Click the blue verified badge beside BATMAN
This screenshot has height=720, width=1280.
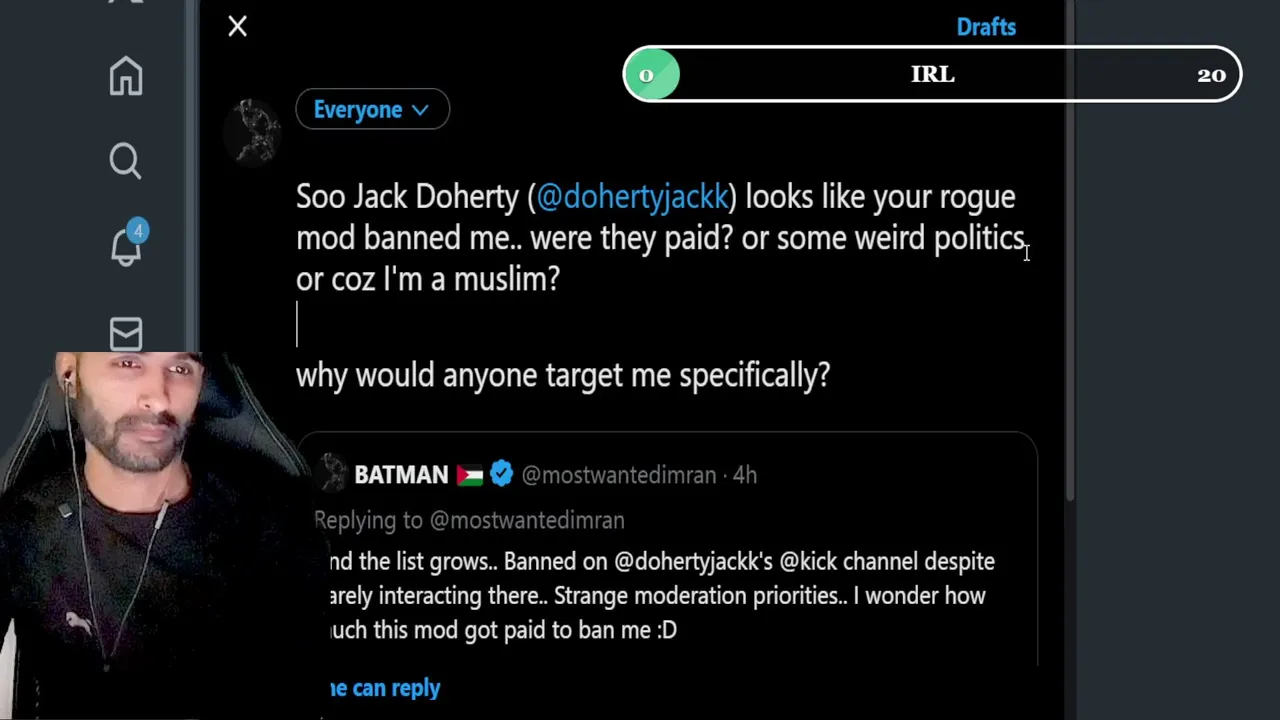[x=502, y=474]
